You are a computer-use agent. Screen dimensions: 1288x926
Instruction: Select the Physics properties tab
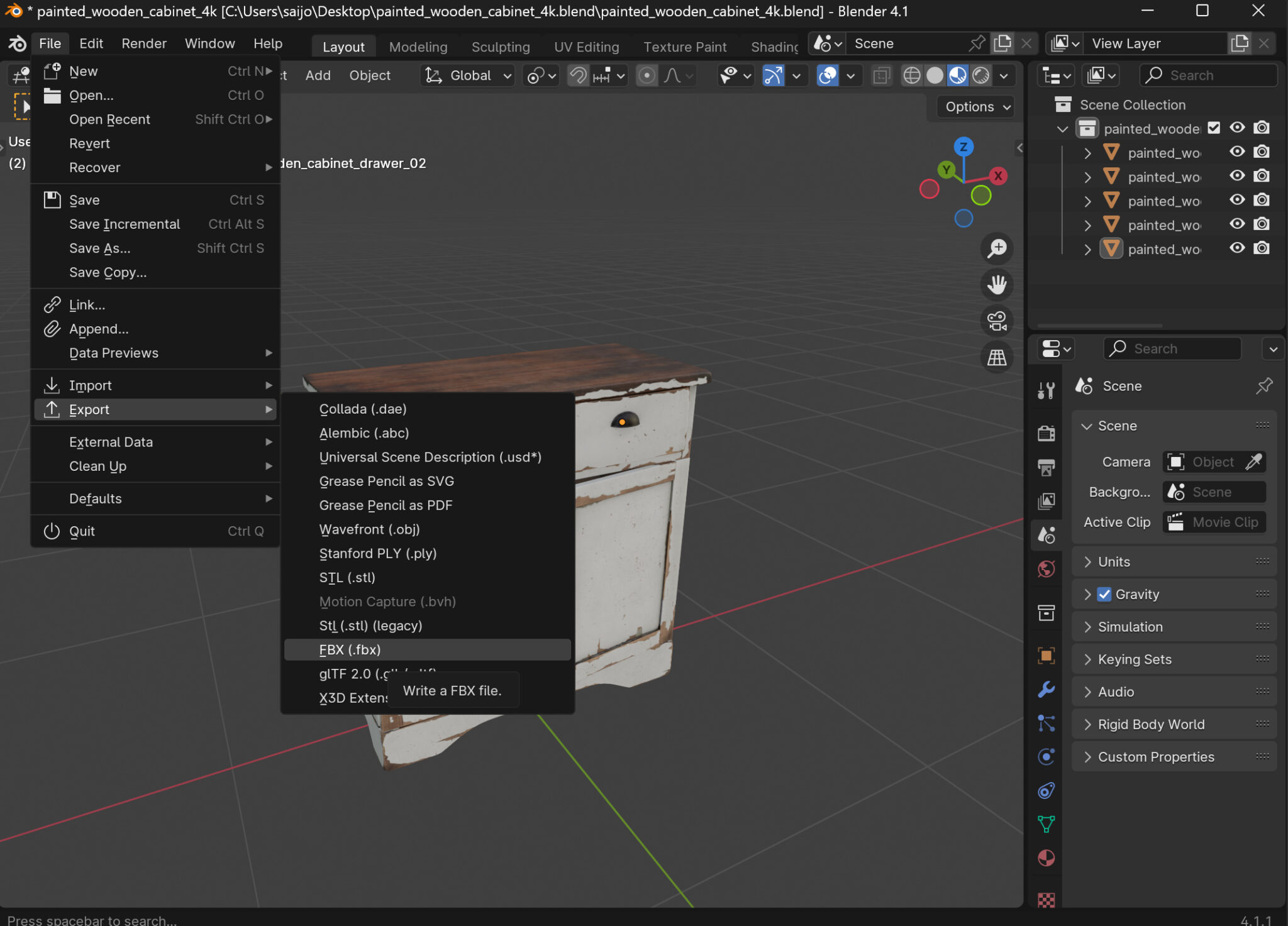tap(1046, 757)
